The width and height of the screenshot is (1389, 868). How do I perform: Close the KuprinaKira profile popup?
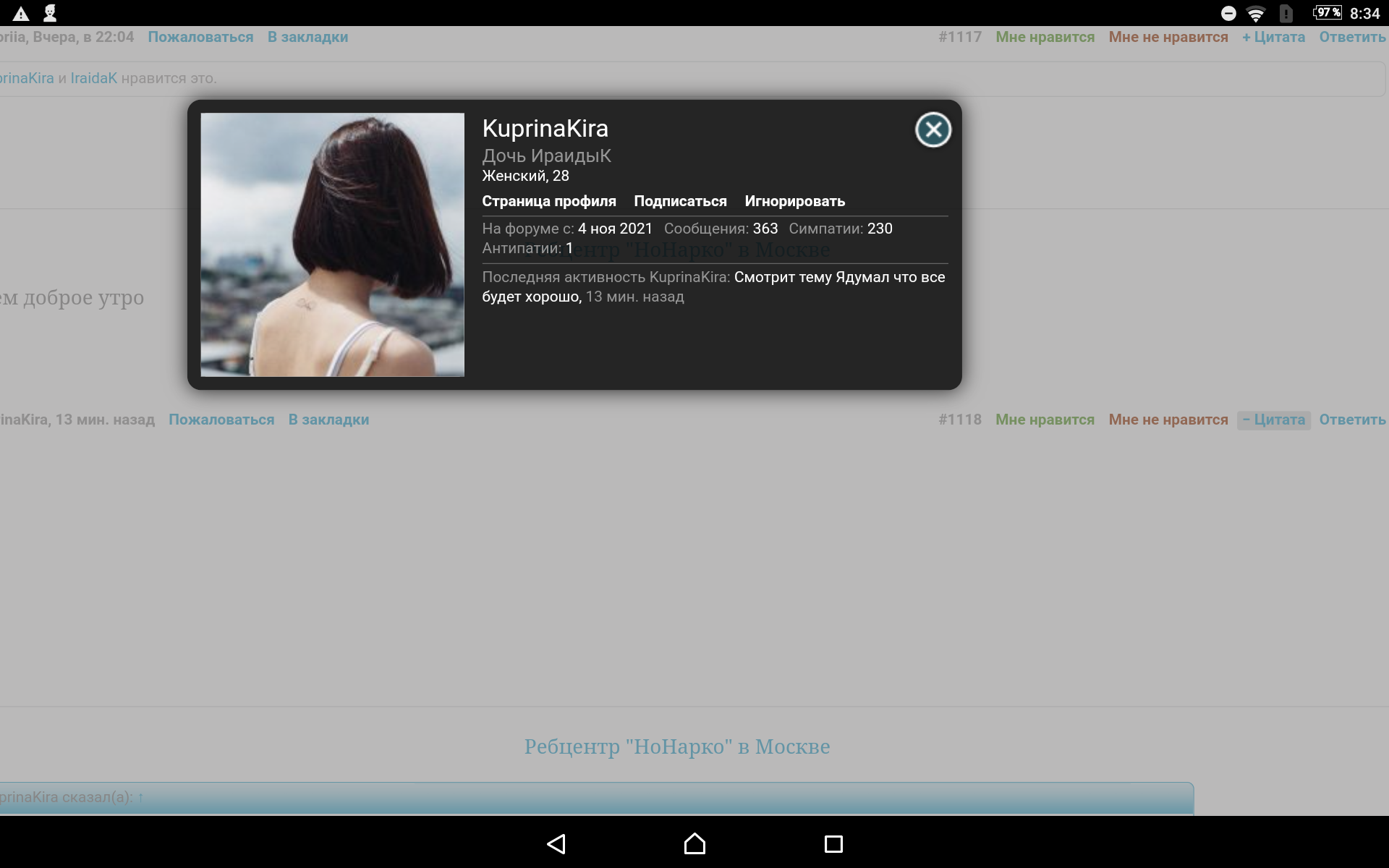coord(933,130)
